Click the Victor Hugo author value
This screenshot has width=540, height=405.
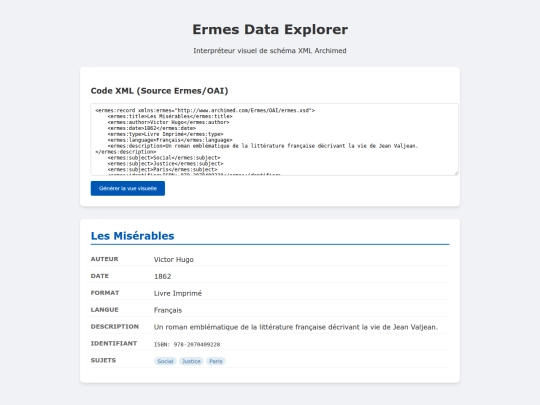174,259
